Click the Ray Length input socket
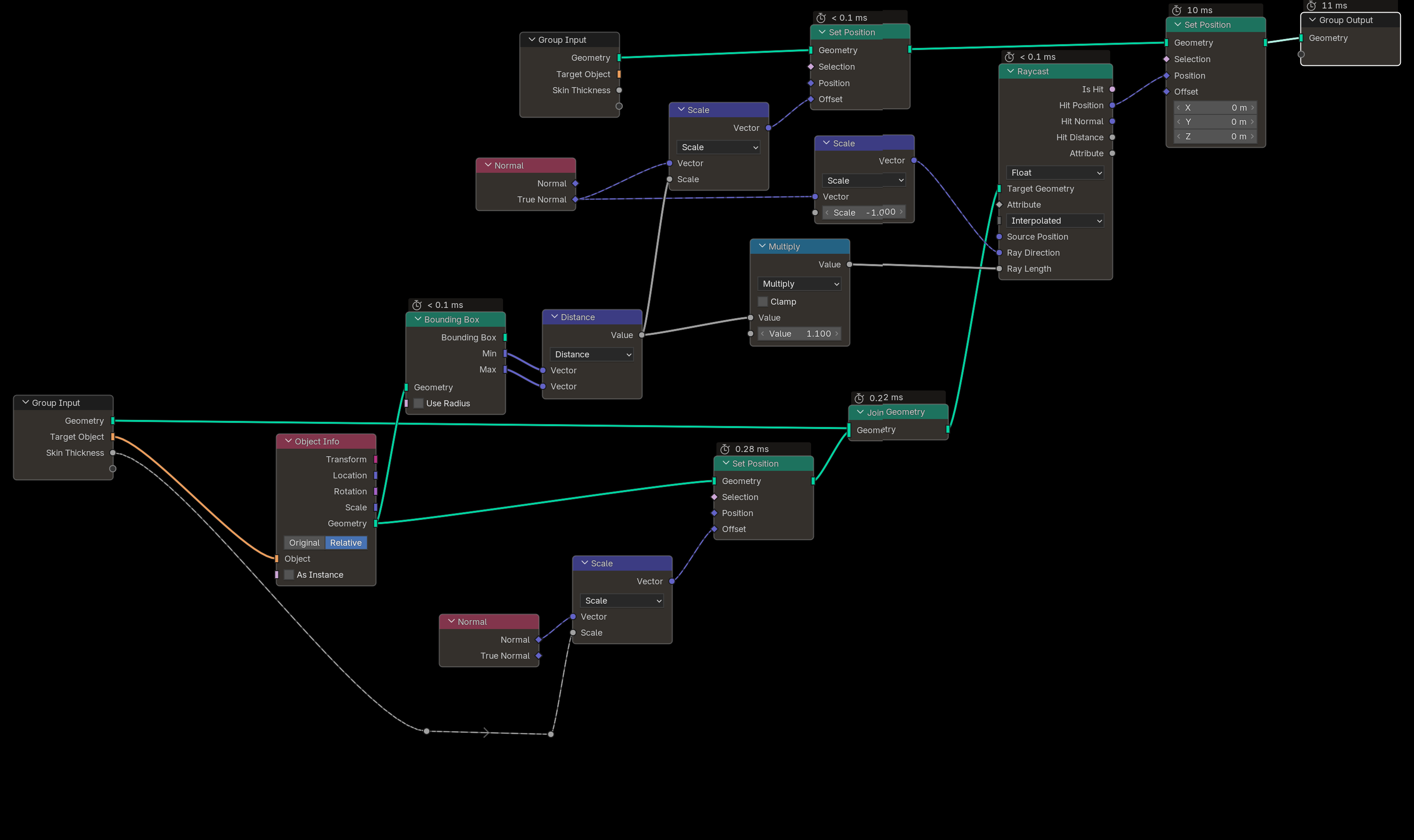This screenshot has width=1414, height=840. tap(999, 269)
